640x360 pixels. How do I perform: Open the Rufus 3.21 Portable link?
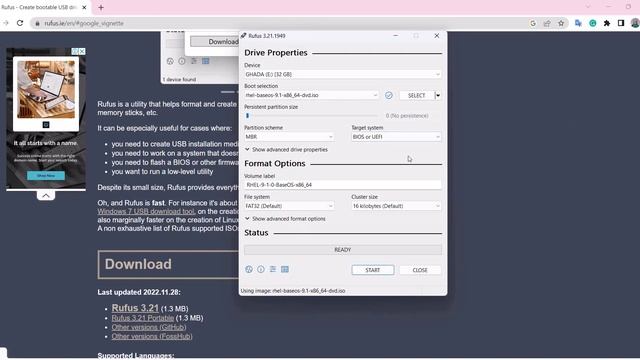(x=143, y=318)
